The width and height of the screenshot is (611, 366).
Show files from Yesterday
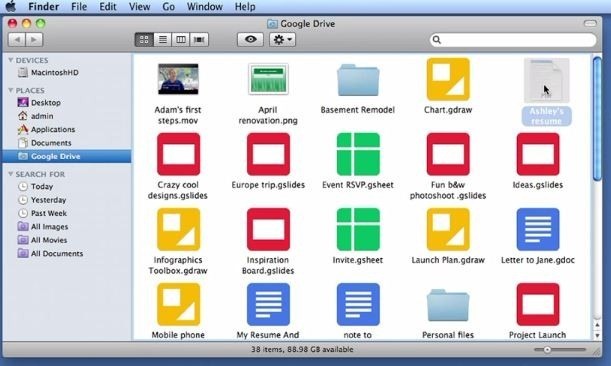(x=42, y=200)
